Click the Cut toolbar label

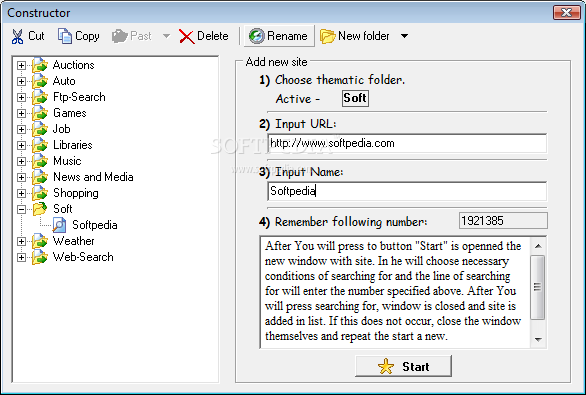[36, 36]
